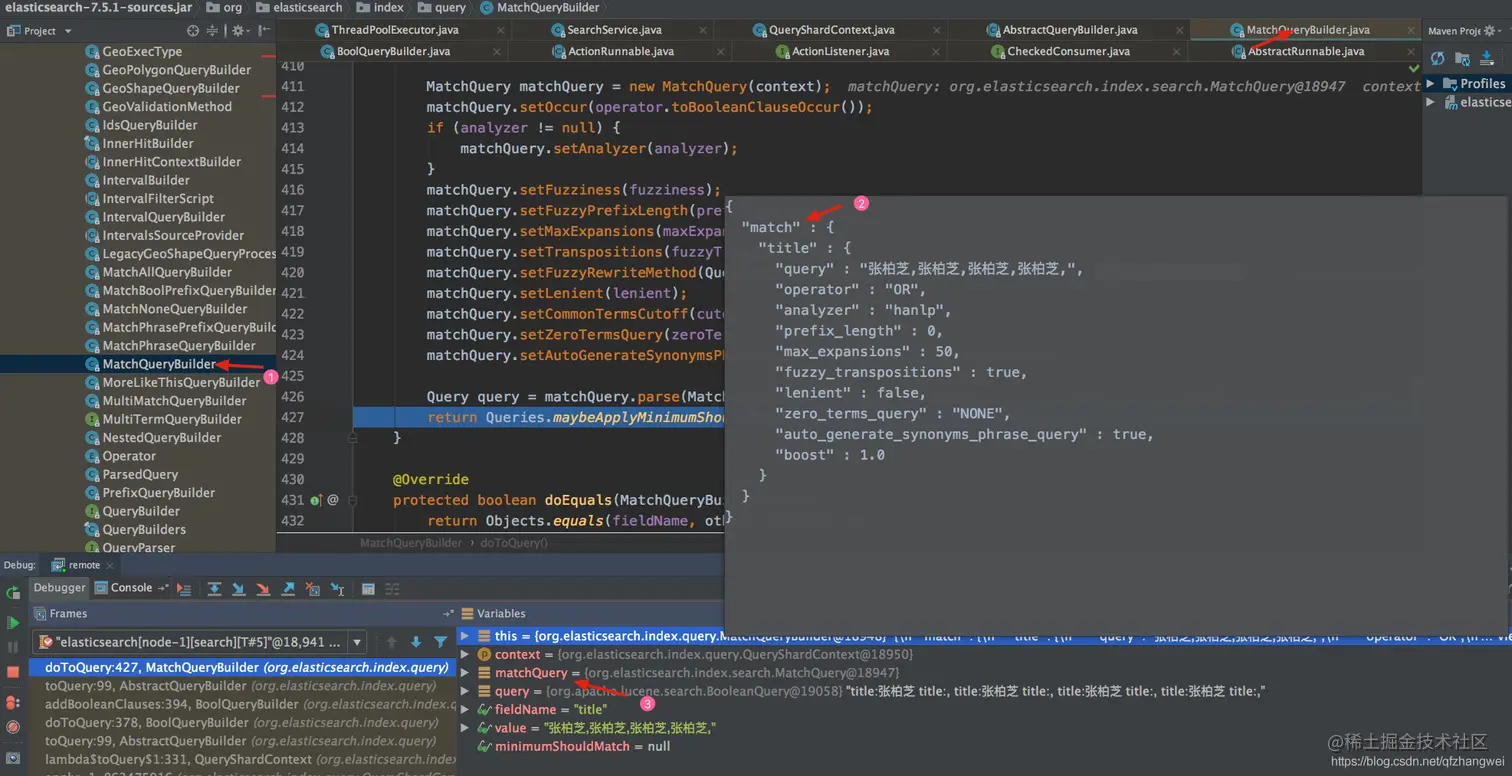The height and width of the screenshot is (776, 1512).
Task: Click the Trace Current Stream Chain icon
Action: coord(392,589)
